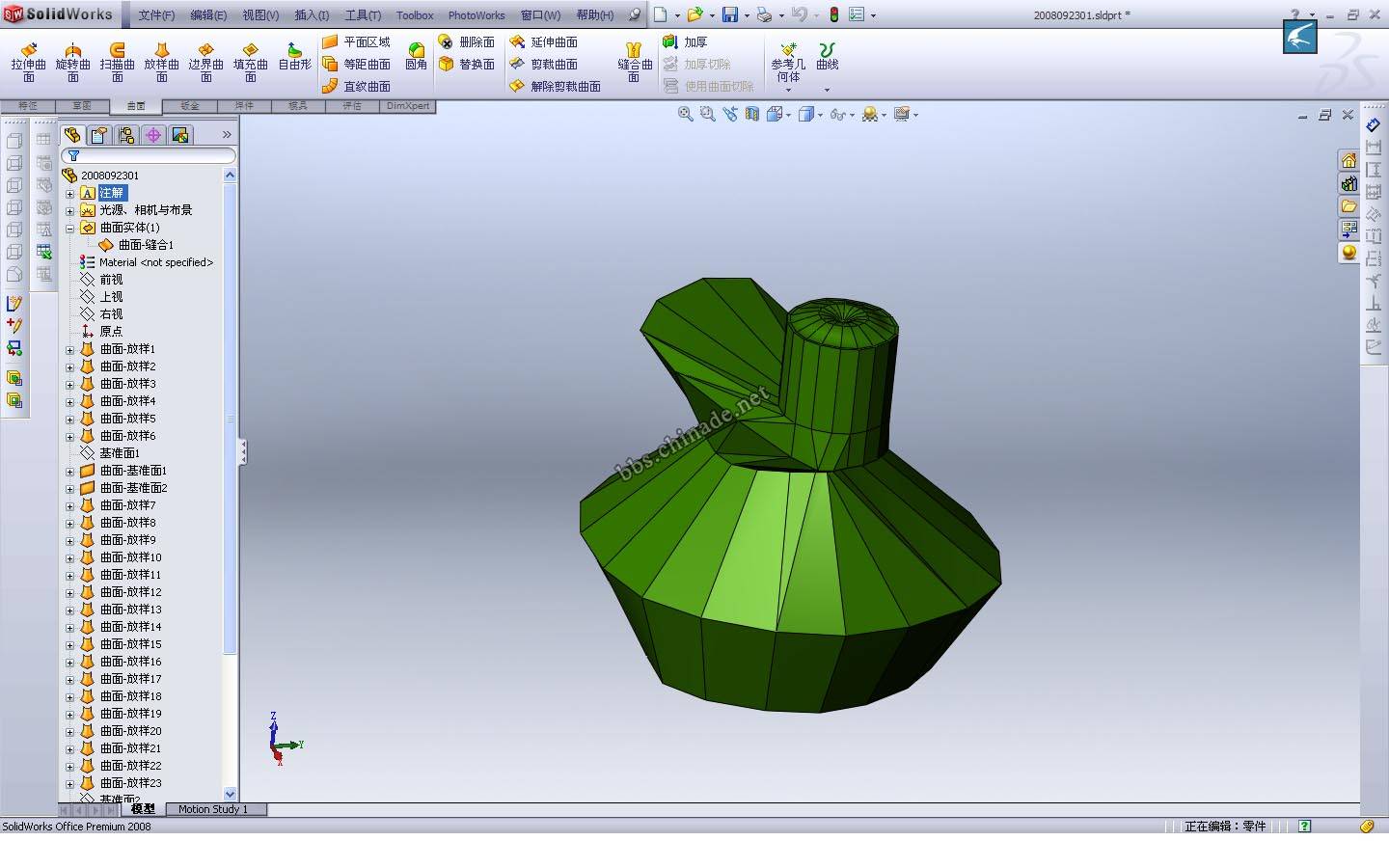Expand the 光源、相机与布景 node
Viewport: 1389px width, 868px height.
(x=69, y=210)
